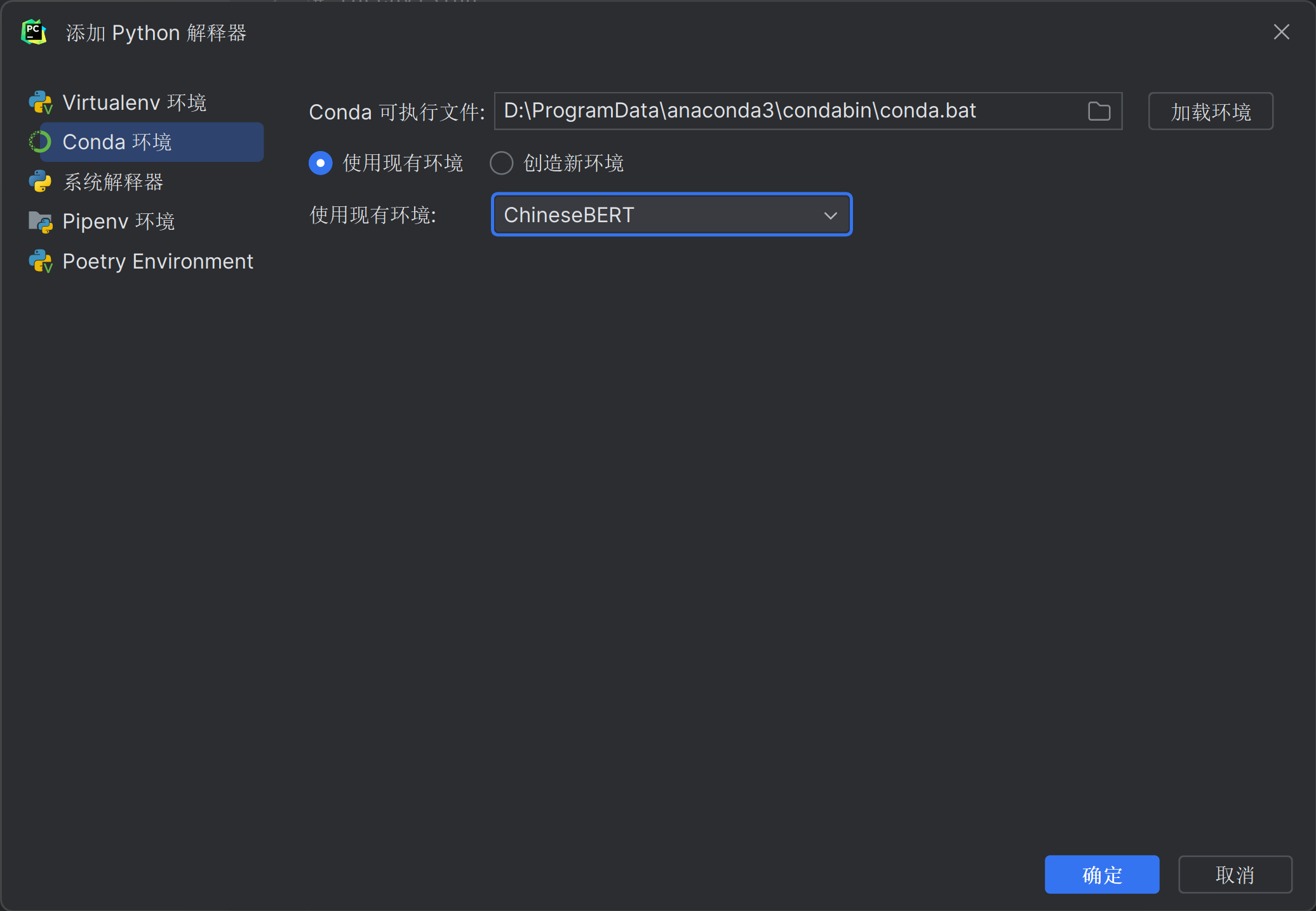Select the 创造新环境 radio button
Screen dimensions: 1316x911
pos(501,163)
